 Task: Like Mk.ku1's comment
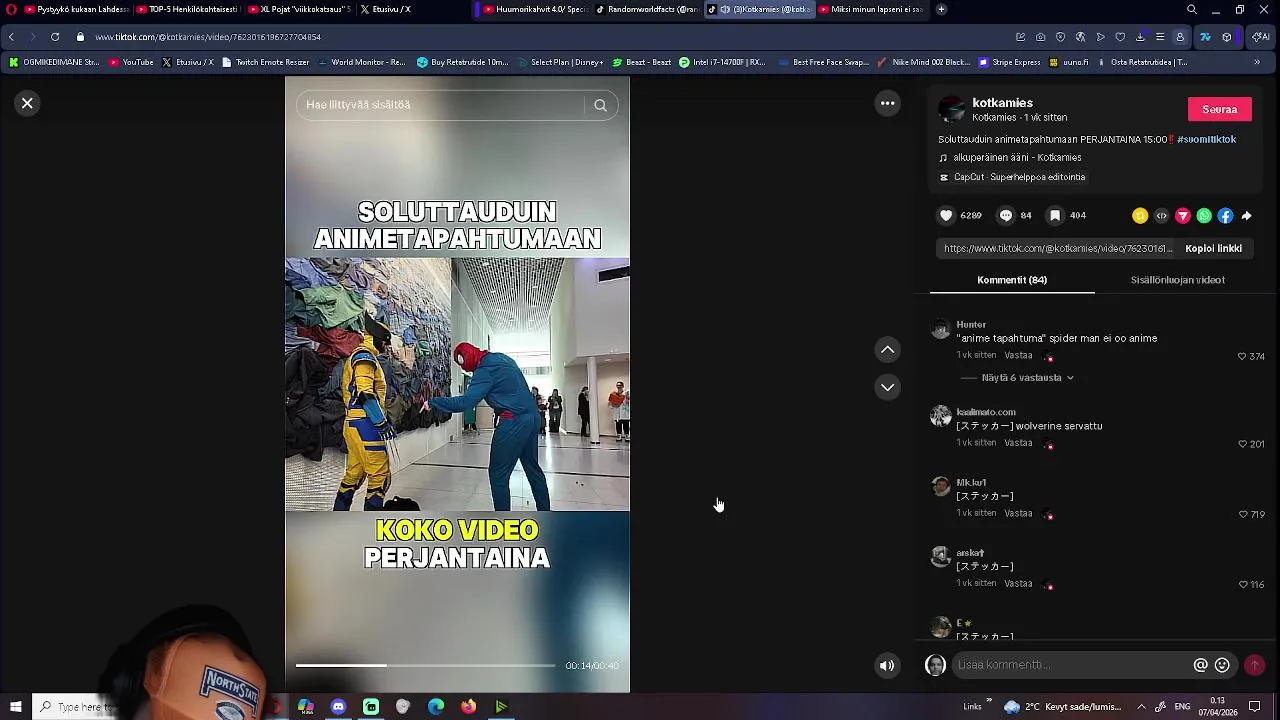pos(1242,514)
